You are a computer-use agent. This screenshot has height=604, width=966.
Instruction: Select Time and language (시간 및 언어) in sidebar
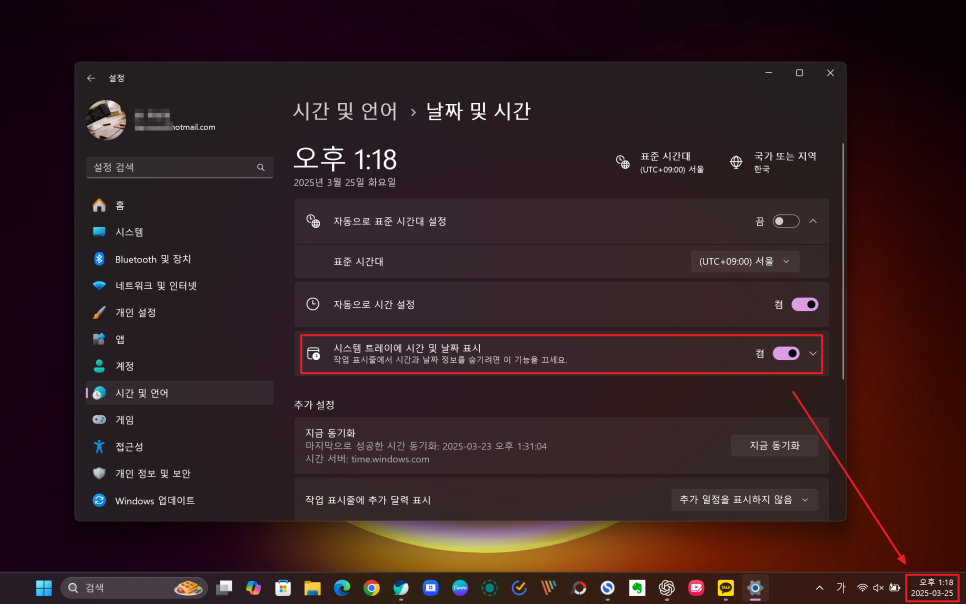pyautogui.click(x=180, y=393)
